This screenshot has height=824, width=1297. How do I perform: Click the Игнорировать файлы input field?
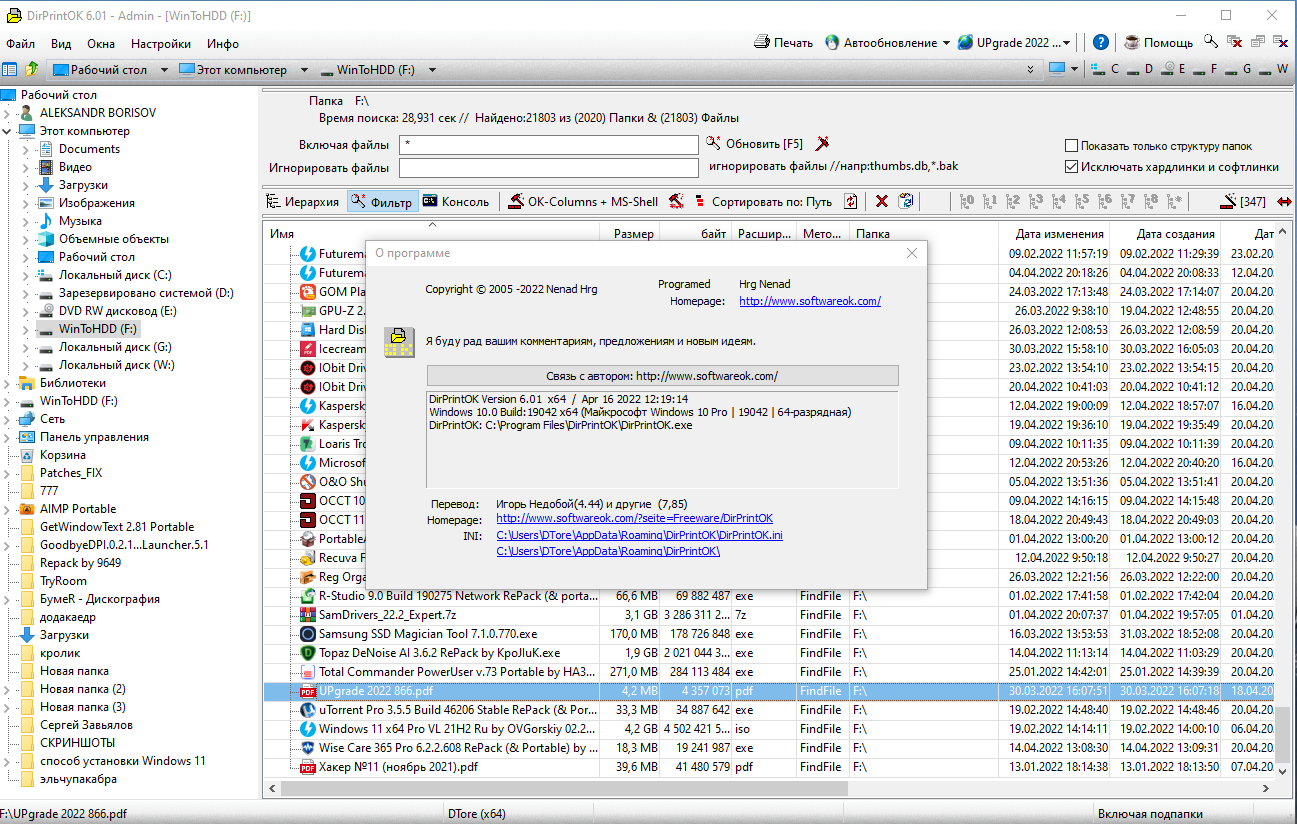coord(548,167)
